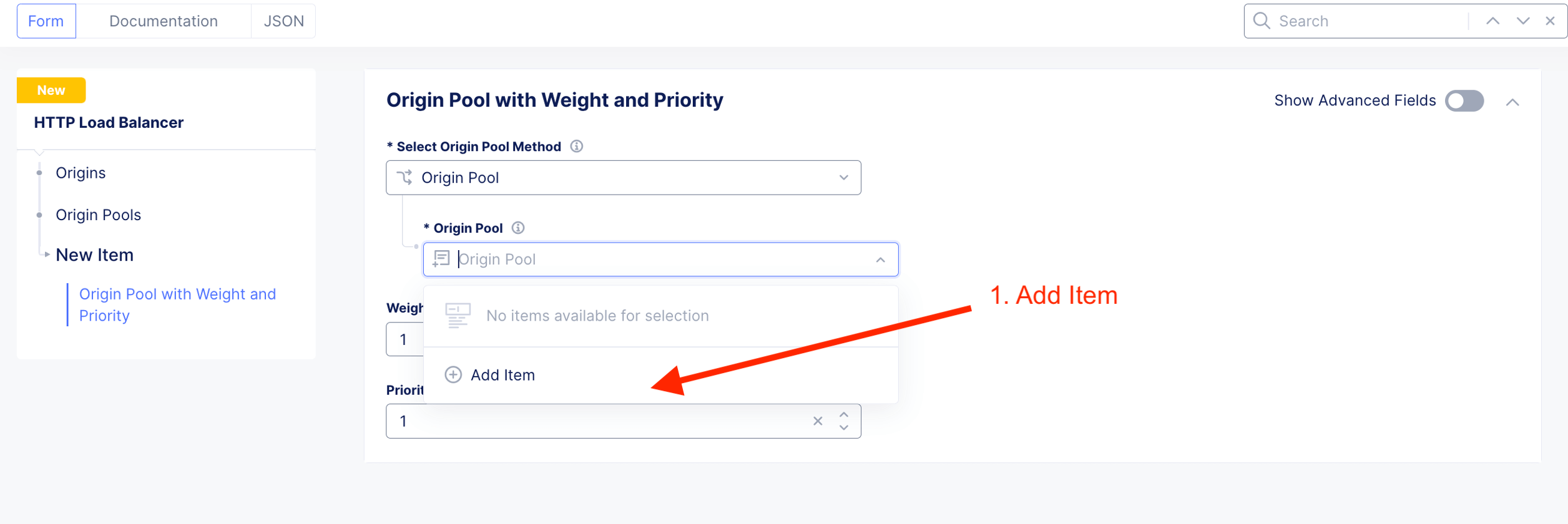The image size is (1568, 524).
Task: Click the plus icon for Add Item
Action: [x=453, y=375]
